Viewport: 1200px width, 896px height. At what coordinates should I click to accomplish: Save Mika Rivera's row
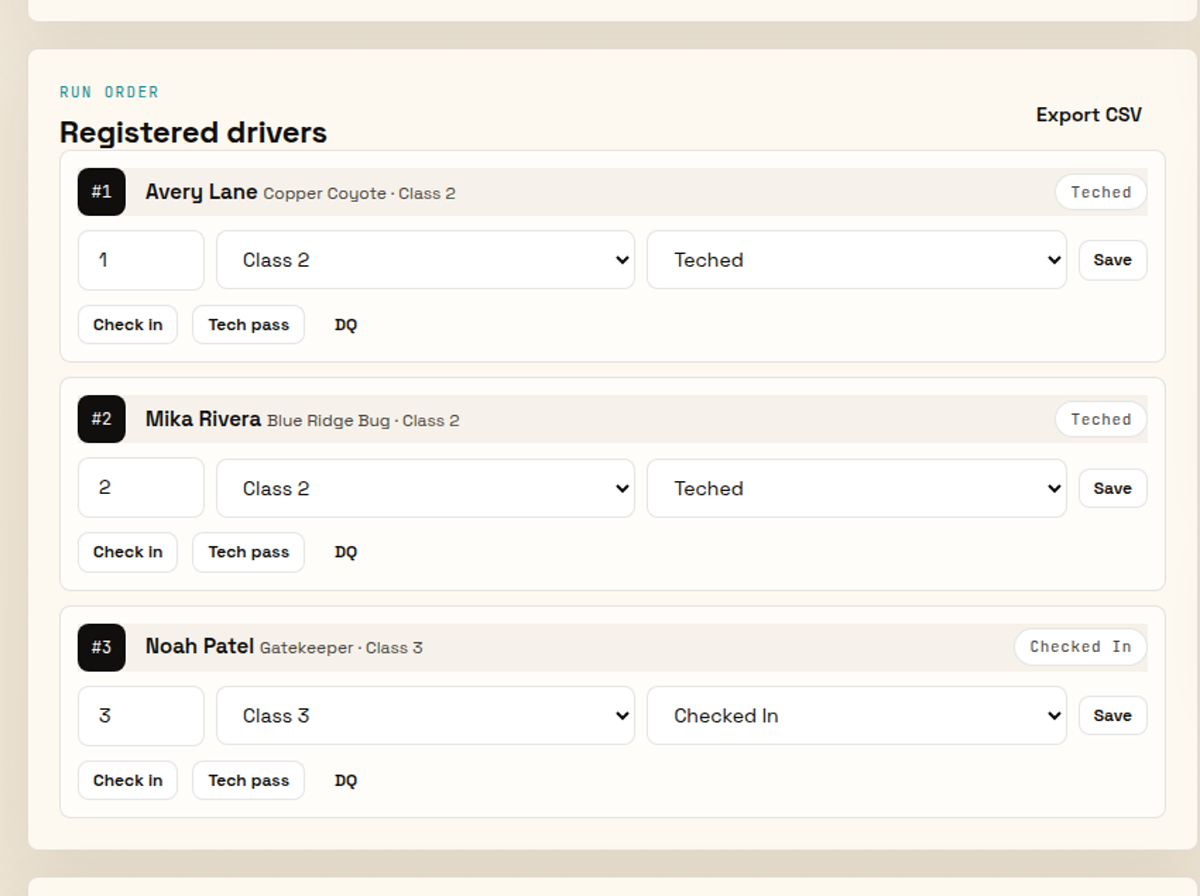click(x=1113, y=488)
